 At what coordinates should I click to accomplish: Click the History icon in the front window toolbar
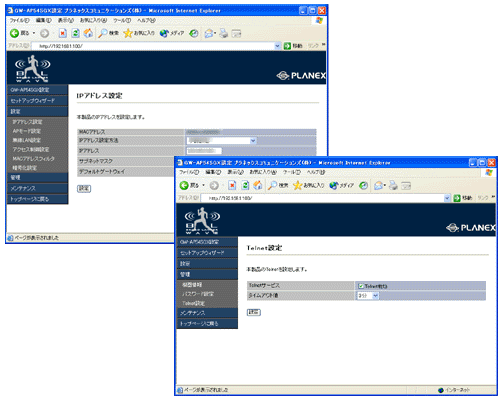pos(363,186)
